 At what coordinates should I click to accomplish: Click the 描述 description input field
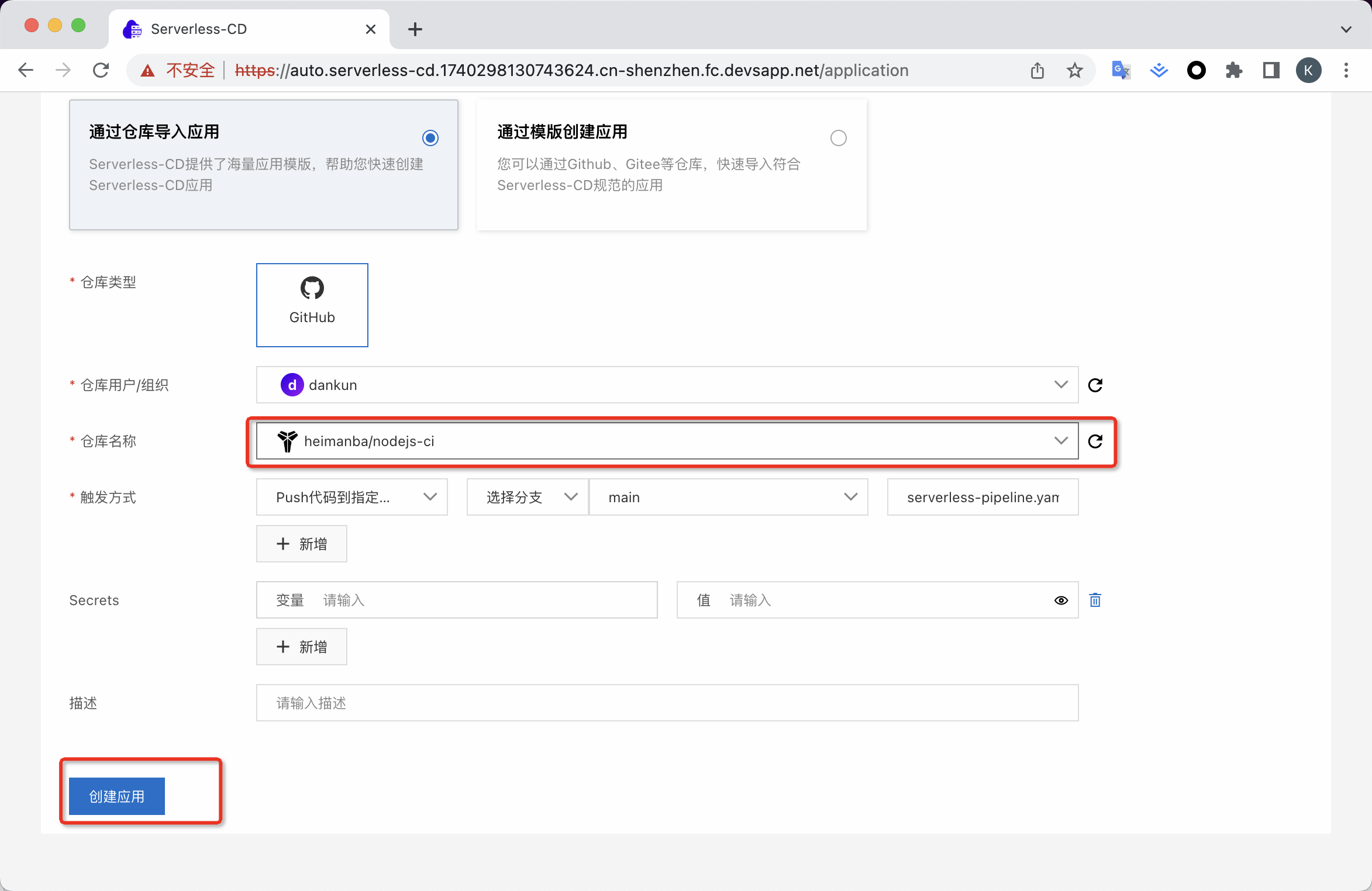pos(667,703)
